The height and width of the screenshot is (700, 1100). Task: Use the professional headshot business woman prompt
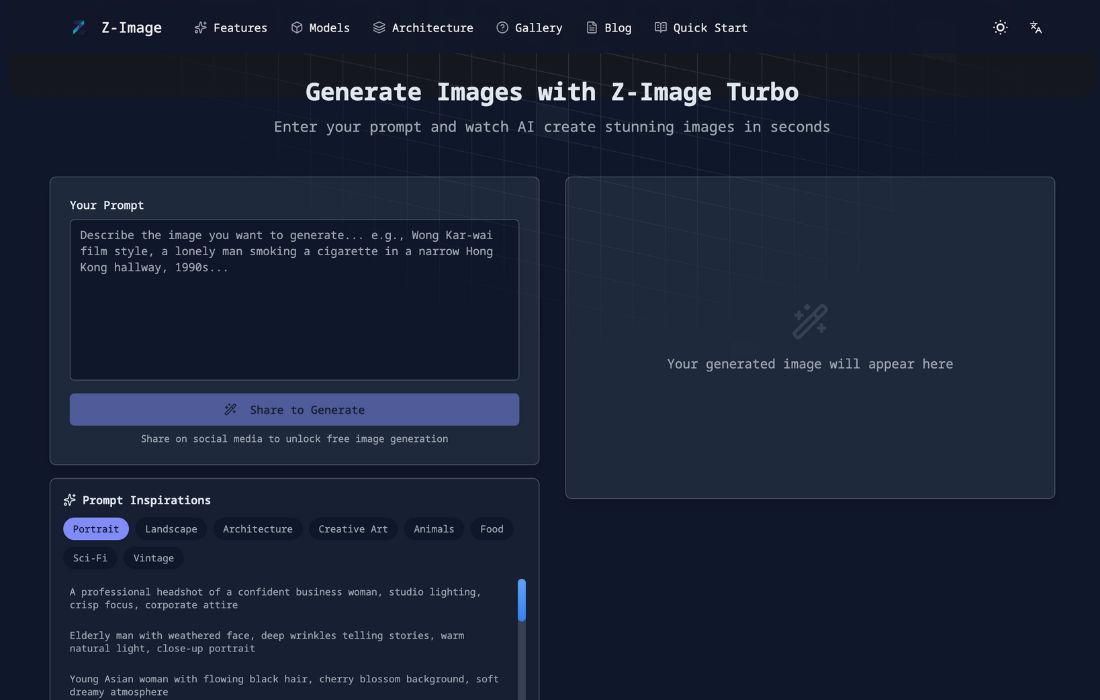275,598
